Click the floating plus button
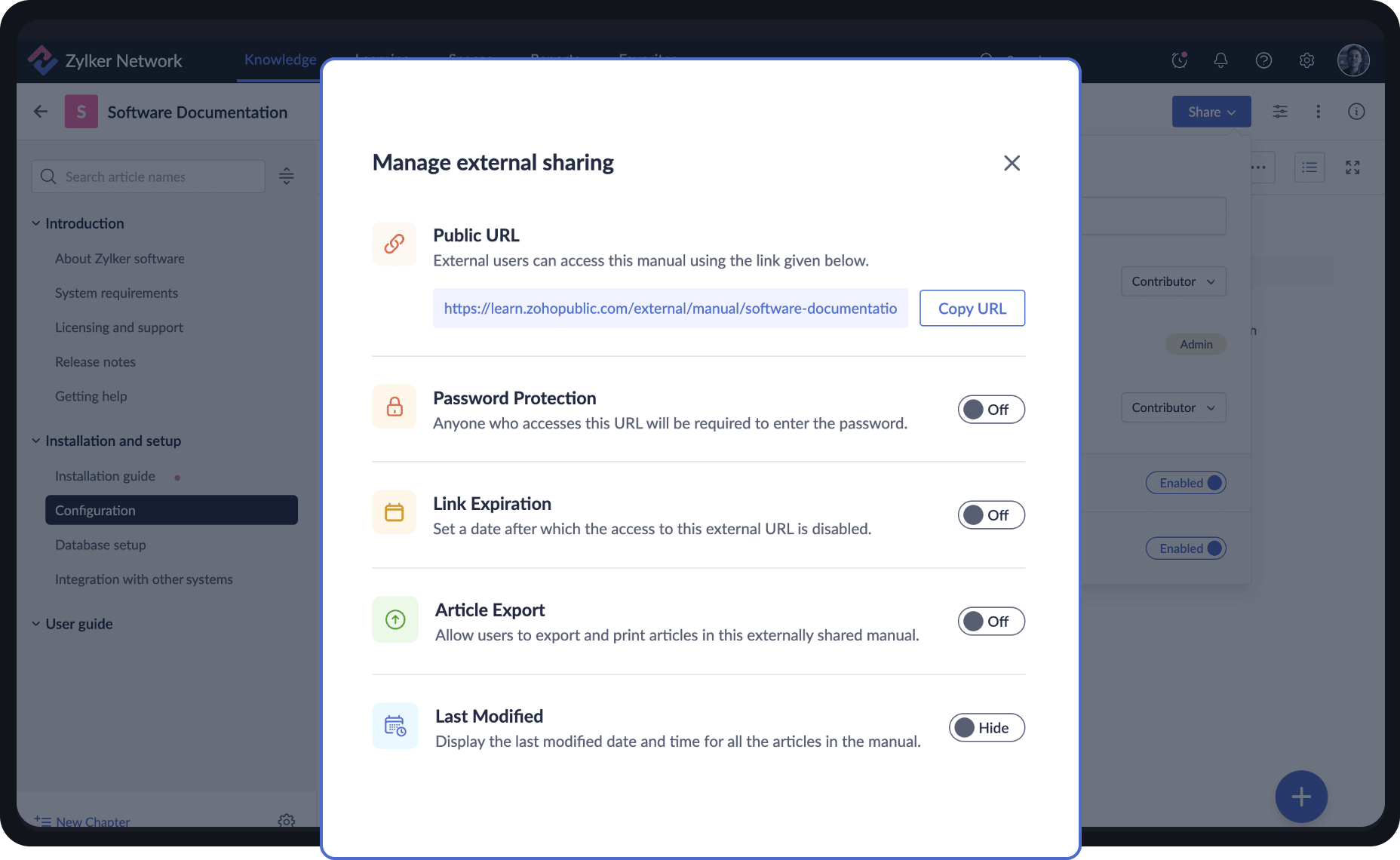 (1300, 796)
